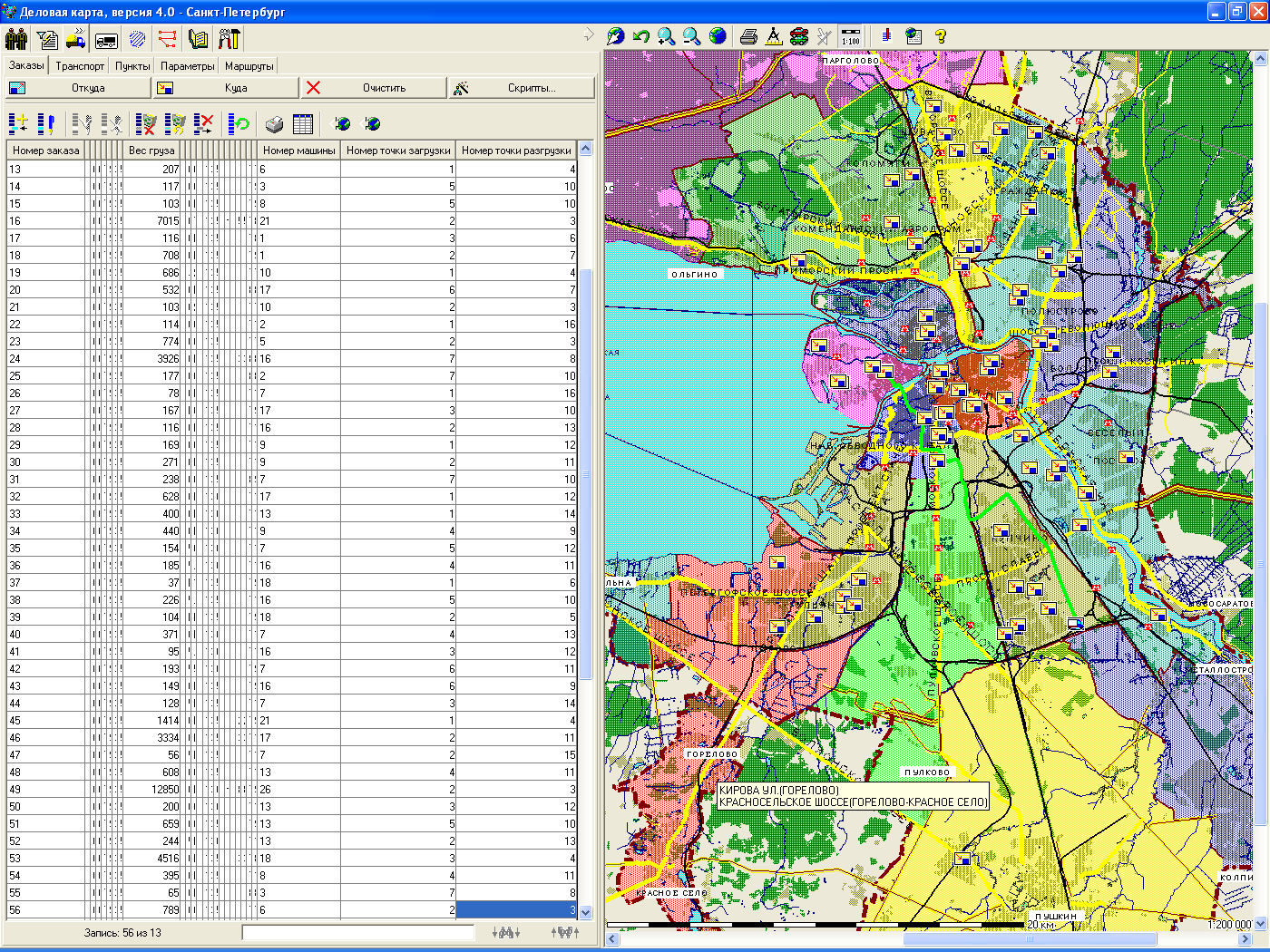1270x952 pixels.
Task: Click the table grid view icon
Action: pyautogui.click(x=303, y=124)
